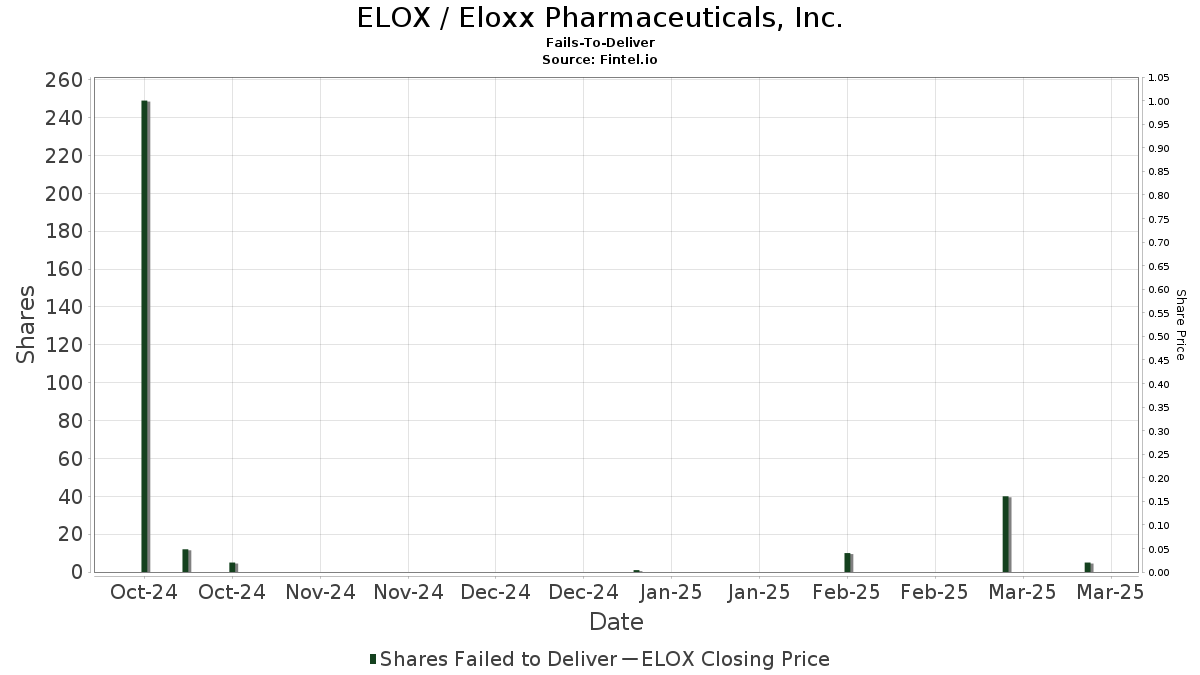This screenshot has width=1200, height=675.
Task: Click the Shares y-axis title
Action: 26,325
